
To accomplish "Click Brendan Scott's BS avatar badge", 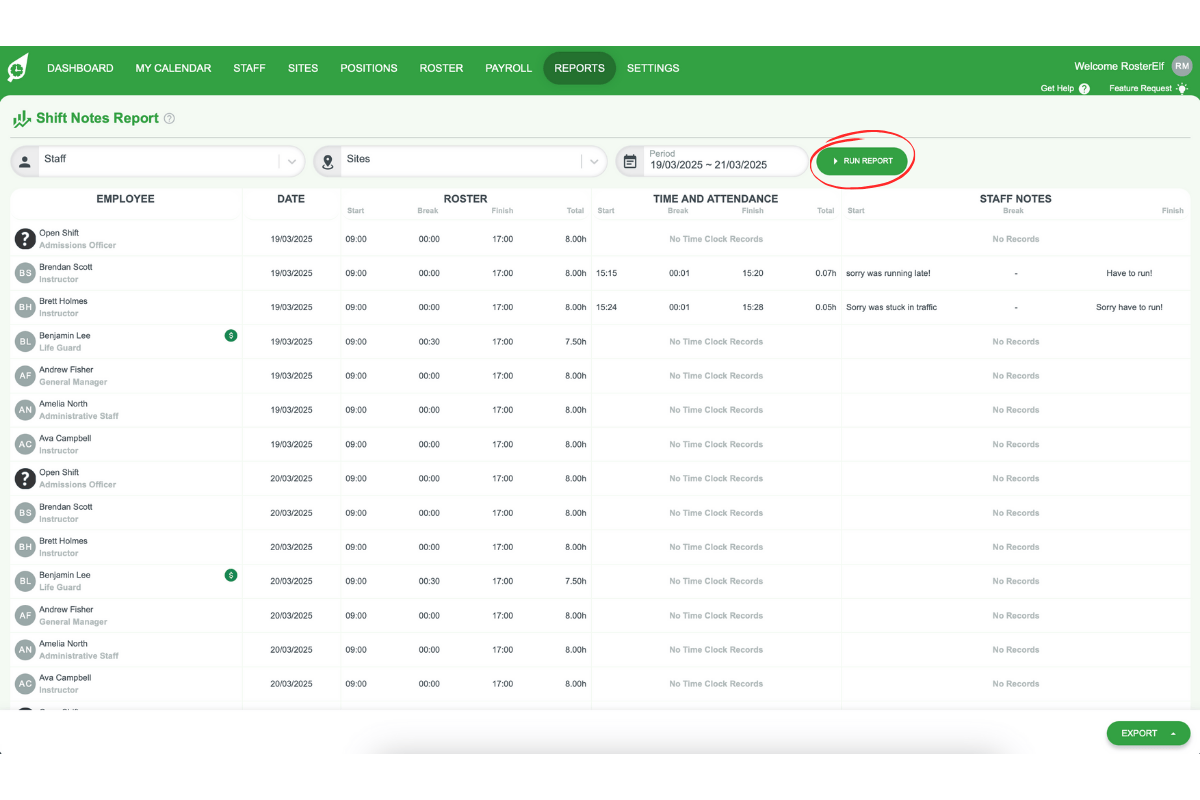I will pos(24,272).
